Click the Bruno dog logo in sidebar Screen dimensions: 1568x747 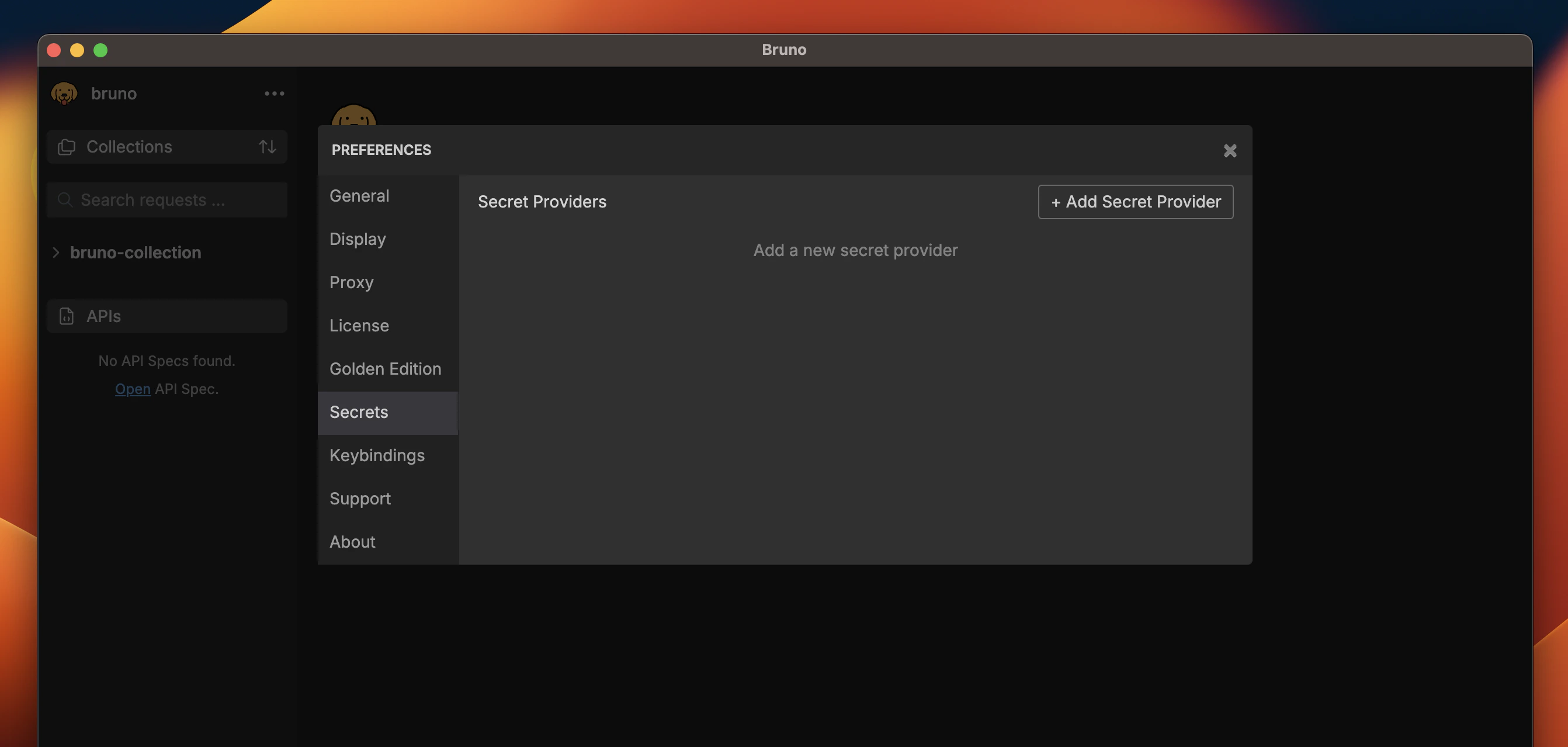(x=64, y=93)
